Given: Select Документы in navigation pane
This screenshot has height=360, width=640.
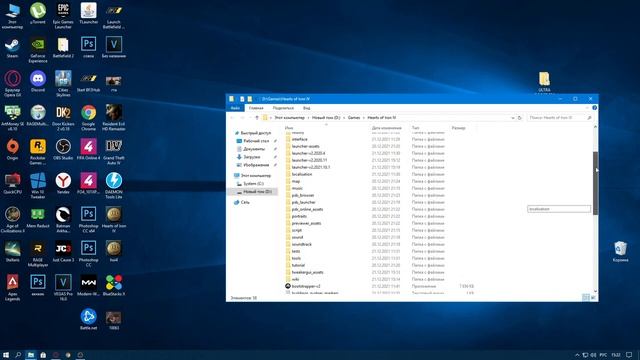Looking at the screenshot, I should coord(254,149).
